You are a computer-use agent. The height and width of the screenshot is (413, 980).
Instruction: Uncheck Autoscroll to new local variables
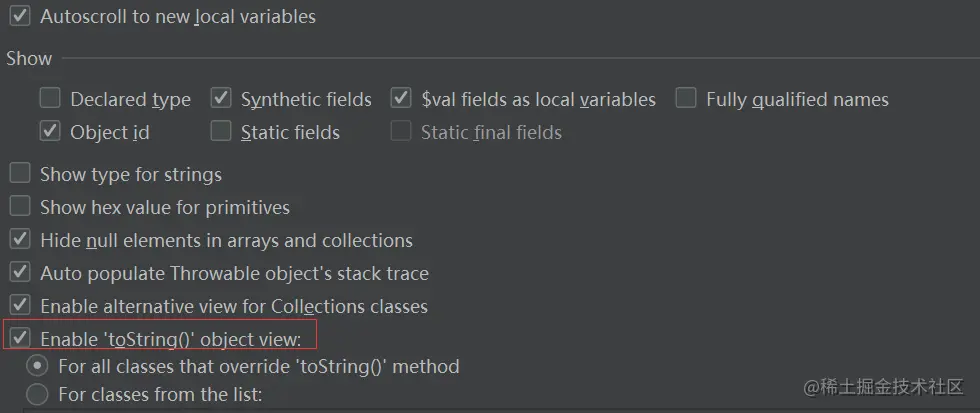20,17
